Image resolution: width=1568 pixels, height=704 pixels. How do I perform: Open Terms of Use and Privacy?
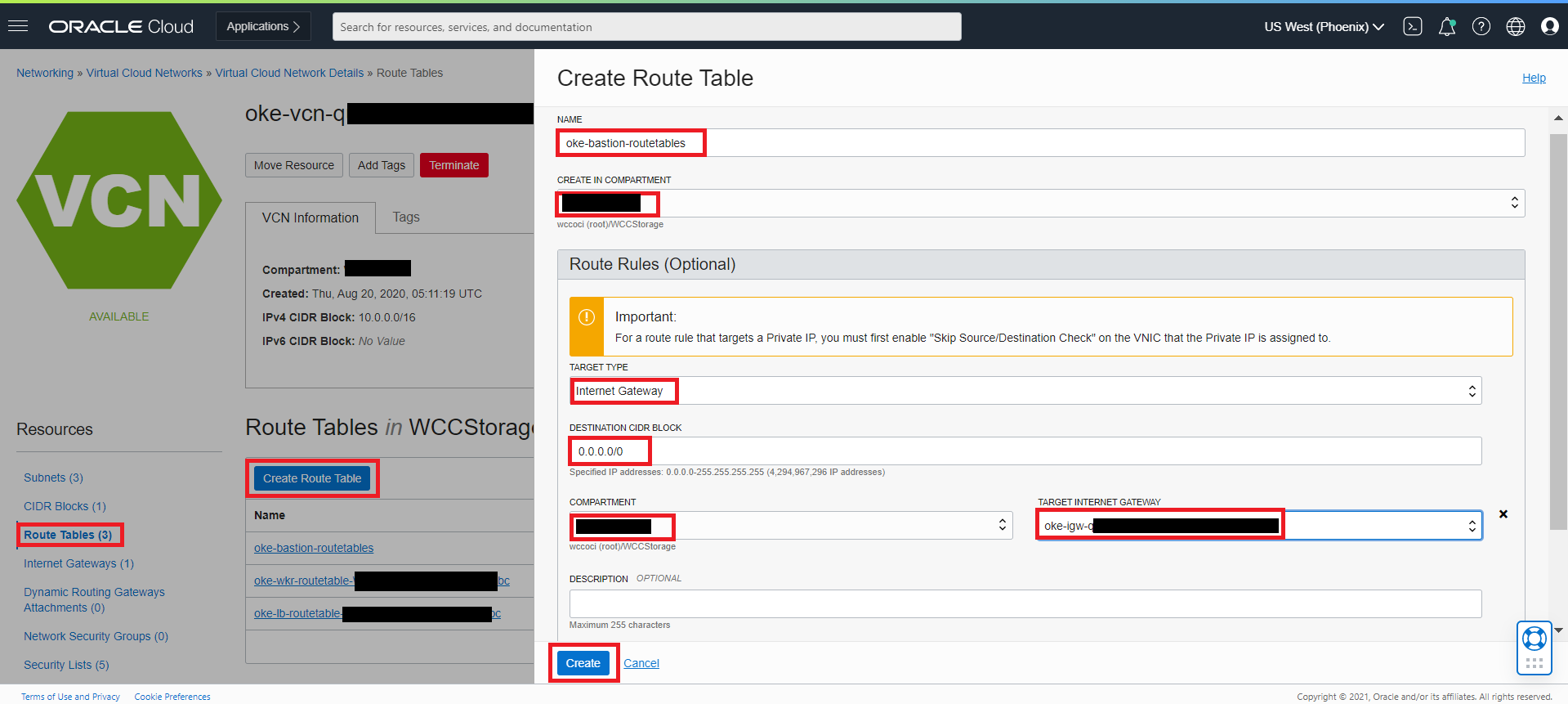[70, 697]
